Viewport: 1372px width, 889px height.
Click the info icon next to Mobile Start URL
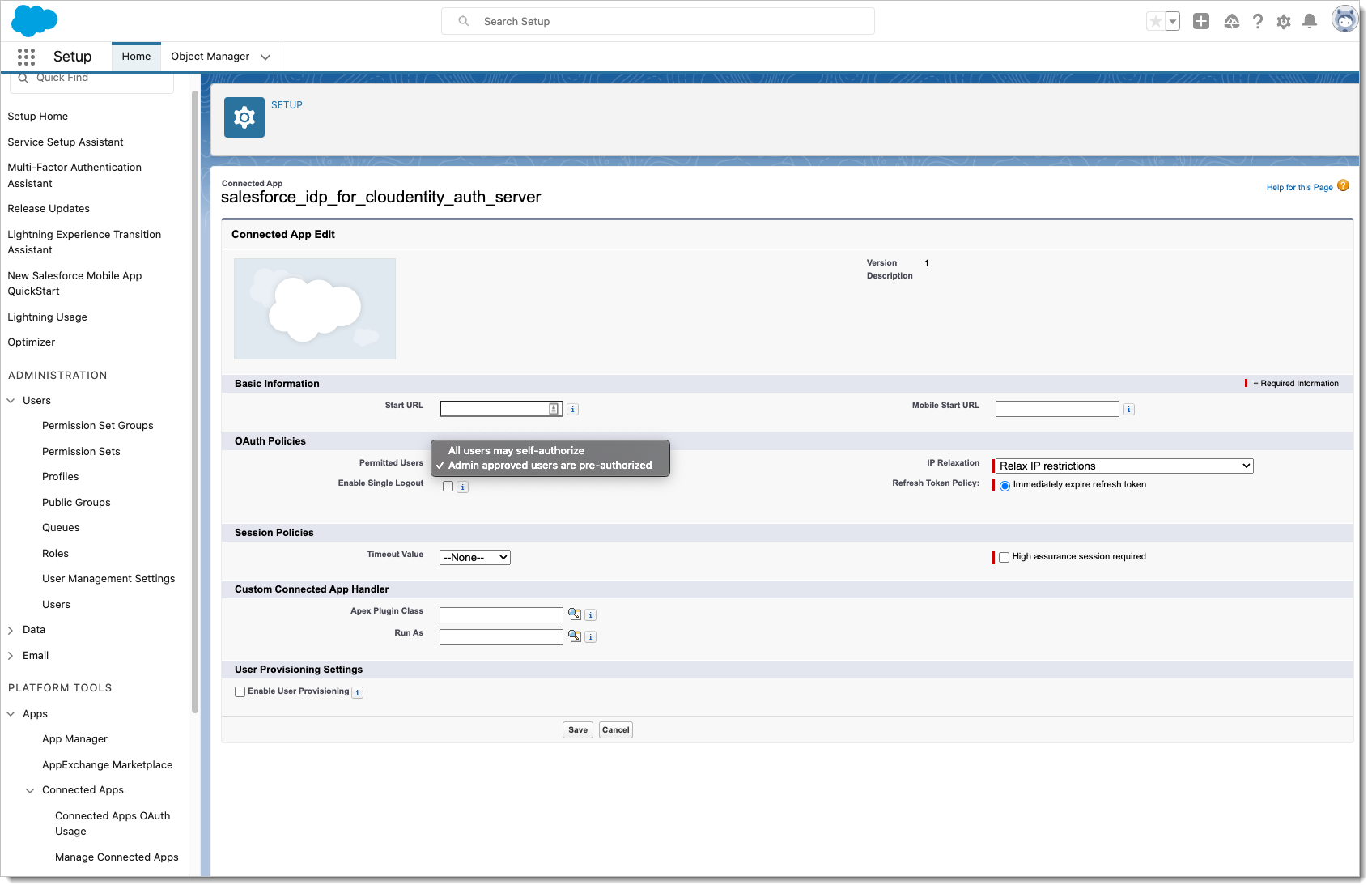pos(1129,410)
